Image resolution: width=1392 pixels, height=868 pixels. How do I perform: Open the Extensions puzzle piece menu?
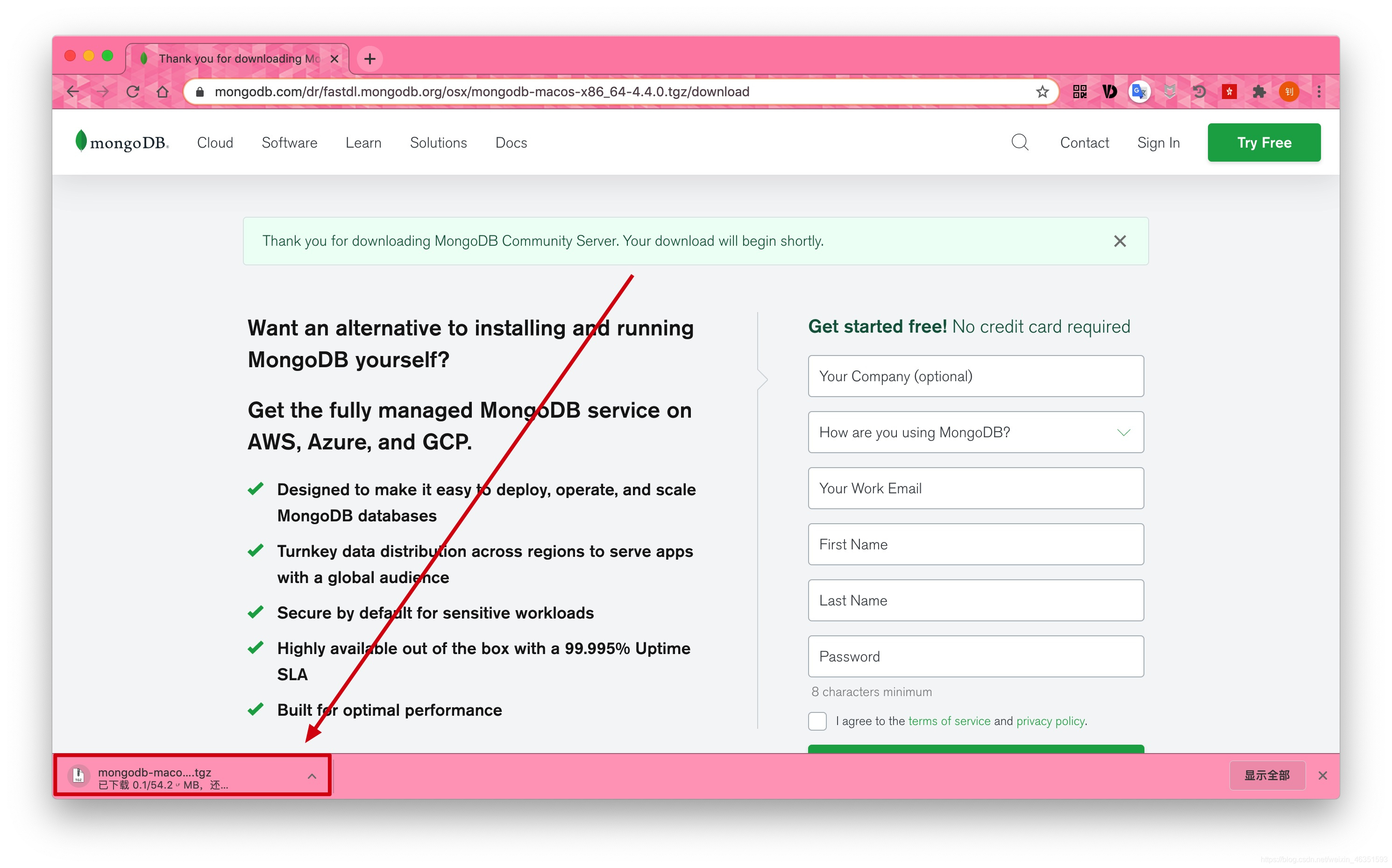click(x=1259, y=92)
